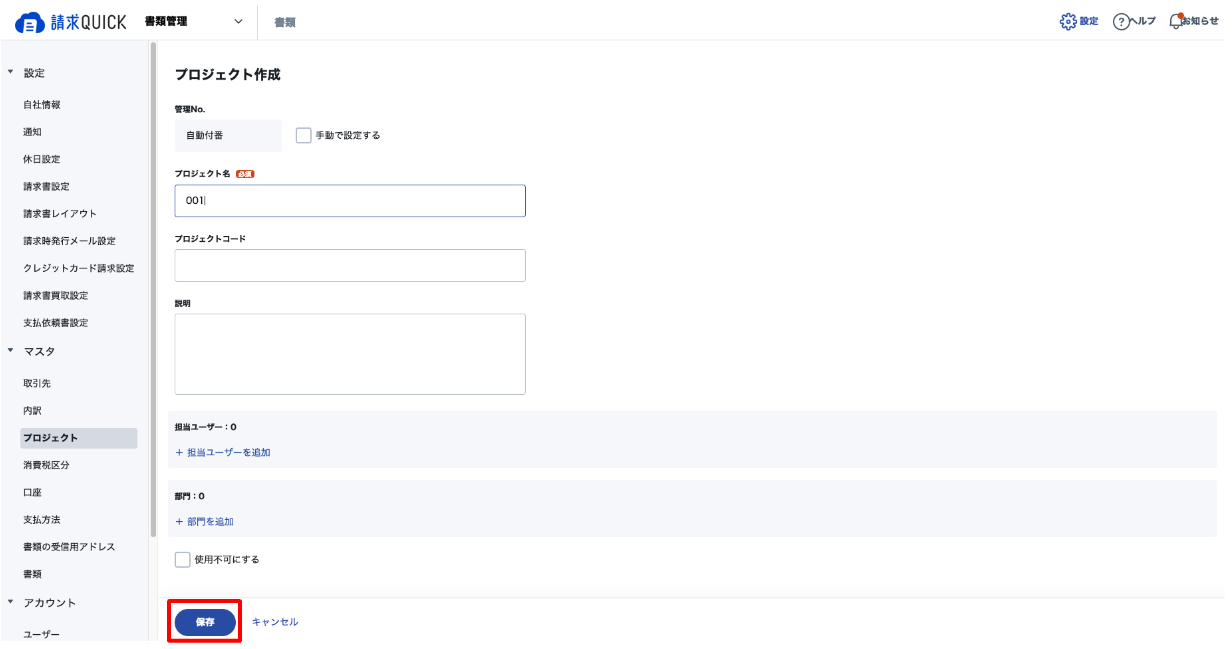Check the 使用不可にする checkbox
Viewport: 1232px width, 649px height.
182,559
